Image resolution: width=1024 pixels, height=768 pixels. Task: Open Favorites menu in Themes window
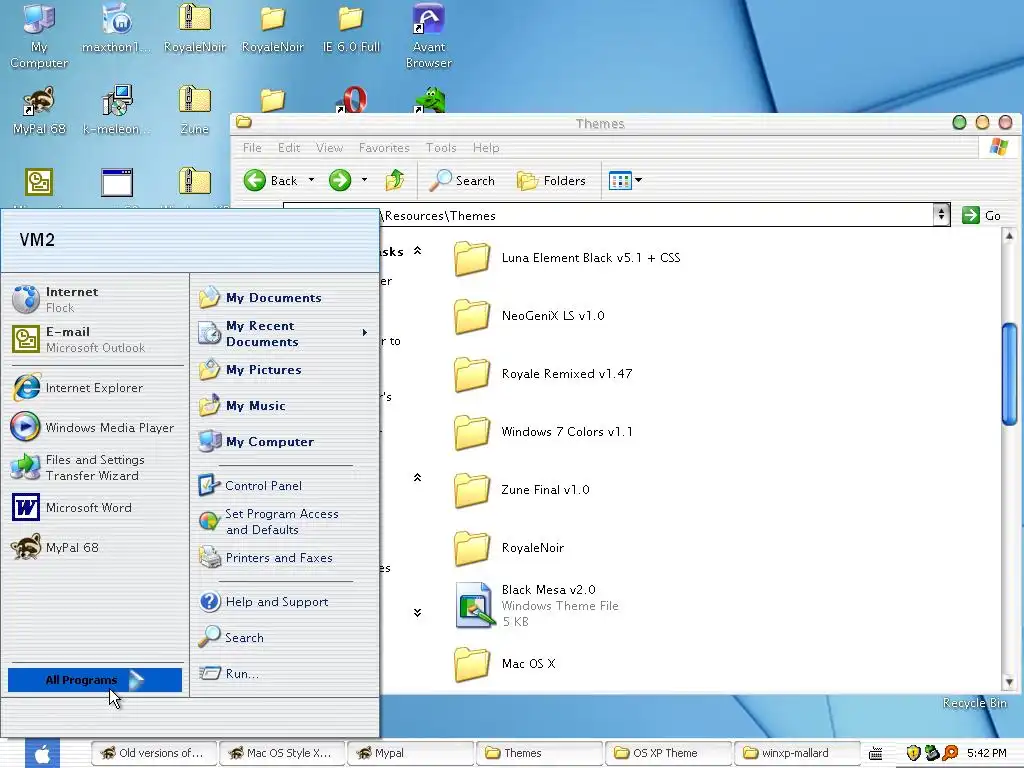384,148
